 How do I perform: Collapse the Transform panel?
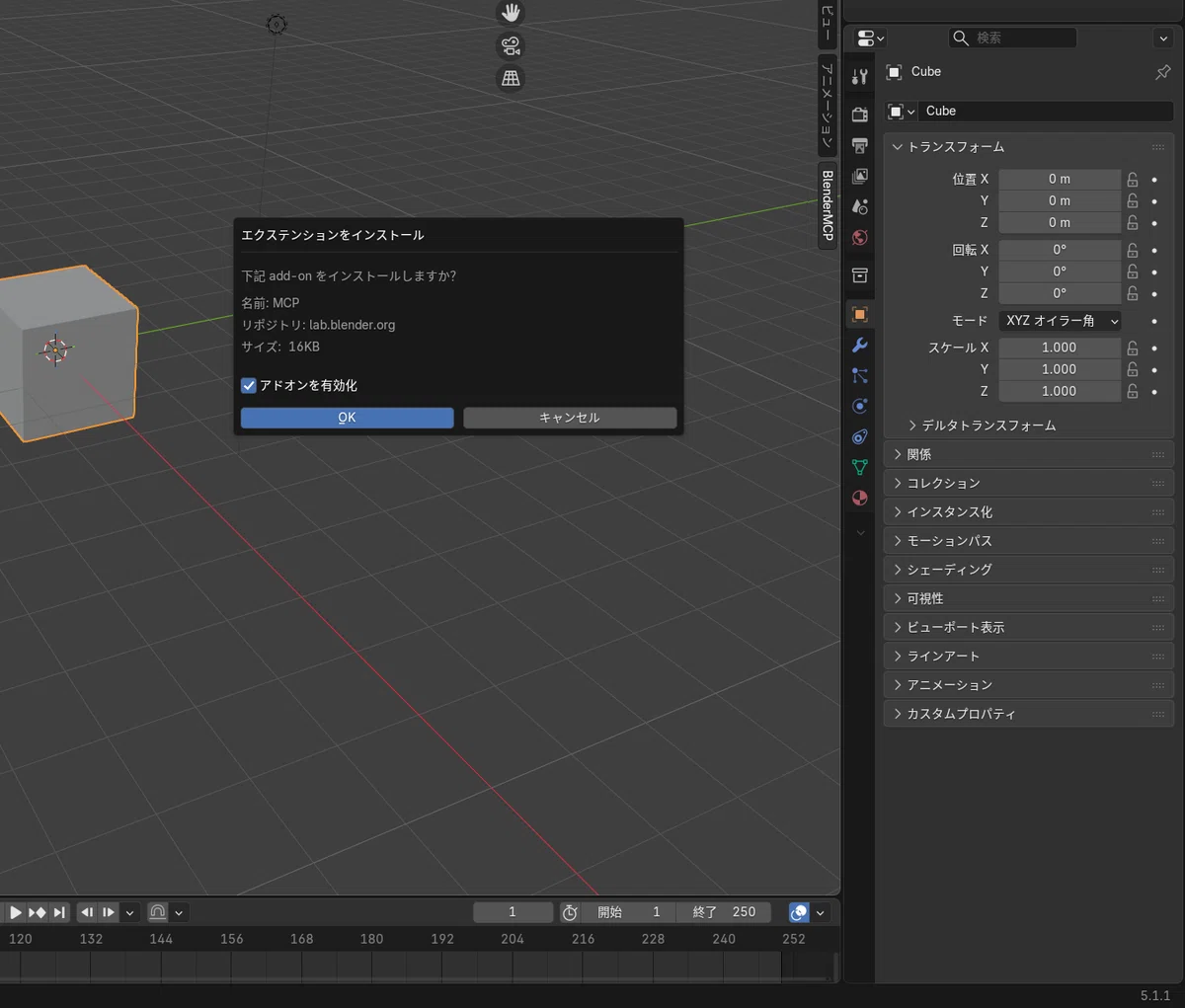[x=898, y=146]
